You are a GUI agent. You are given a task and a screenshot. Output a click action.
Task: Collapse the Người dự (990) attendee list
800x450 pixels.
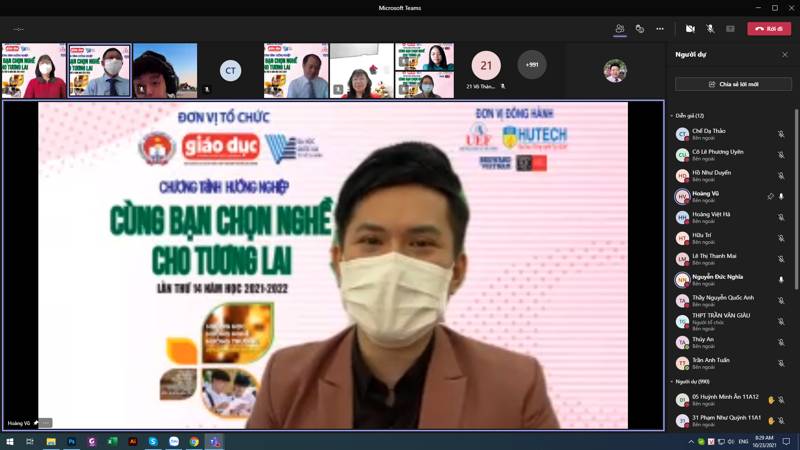coord(672,382)
